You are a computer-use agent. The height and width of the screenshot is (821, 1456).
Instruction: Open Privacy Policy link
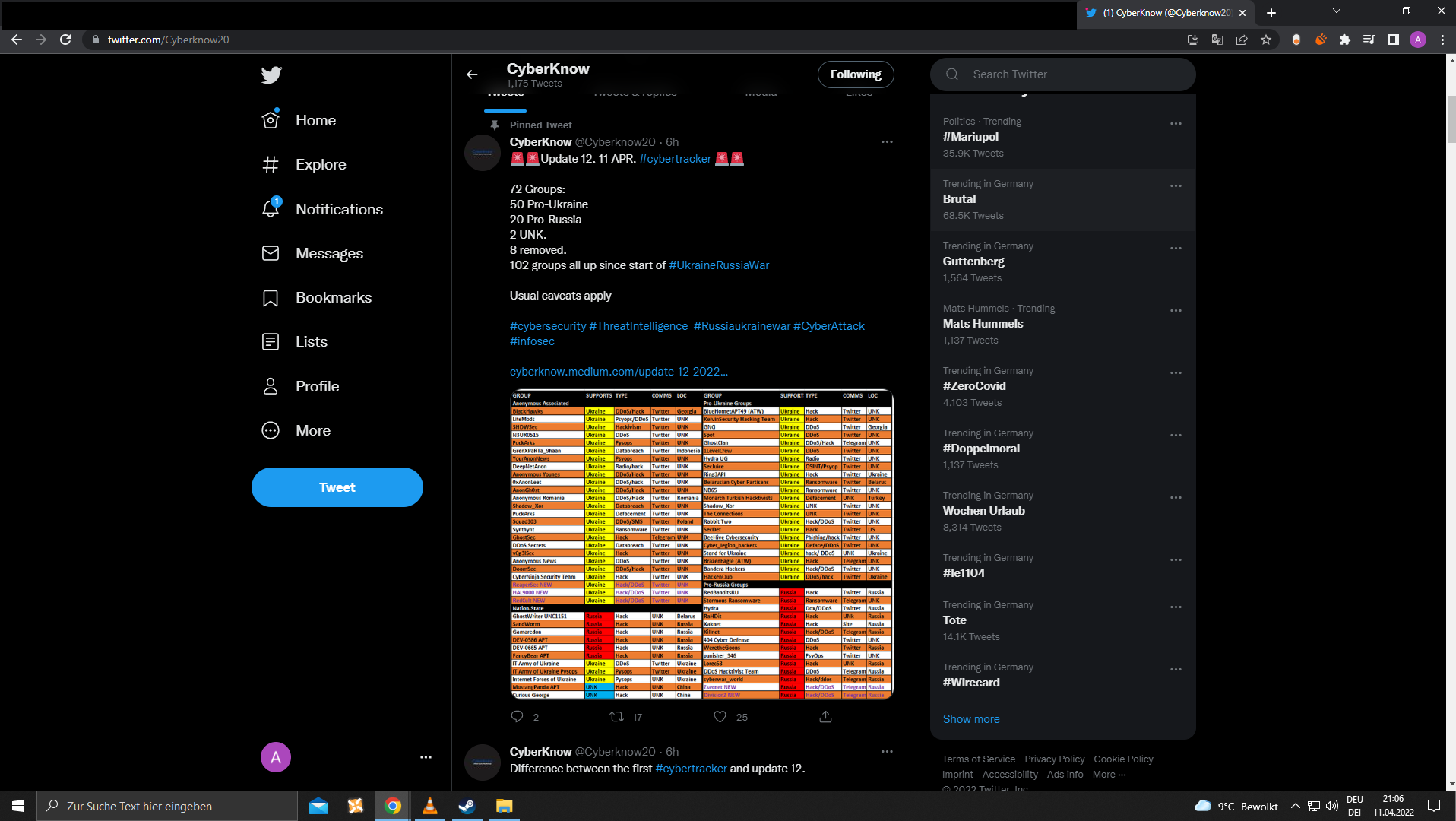(1054, 759)
